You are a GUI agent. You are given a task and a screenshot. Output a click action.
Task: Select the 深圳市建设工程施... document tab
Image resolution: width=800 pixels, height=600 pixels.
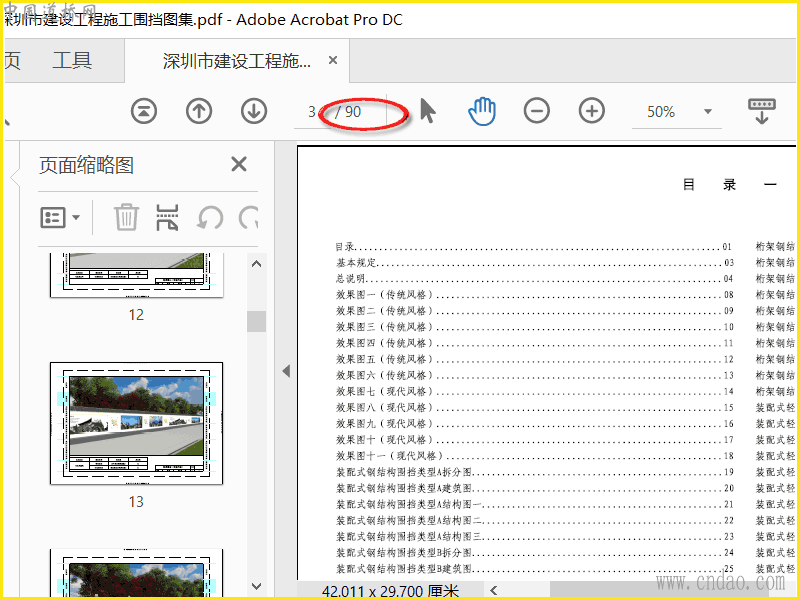point(237,61)
